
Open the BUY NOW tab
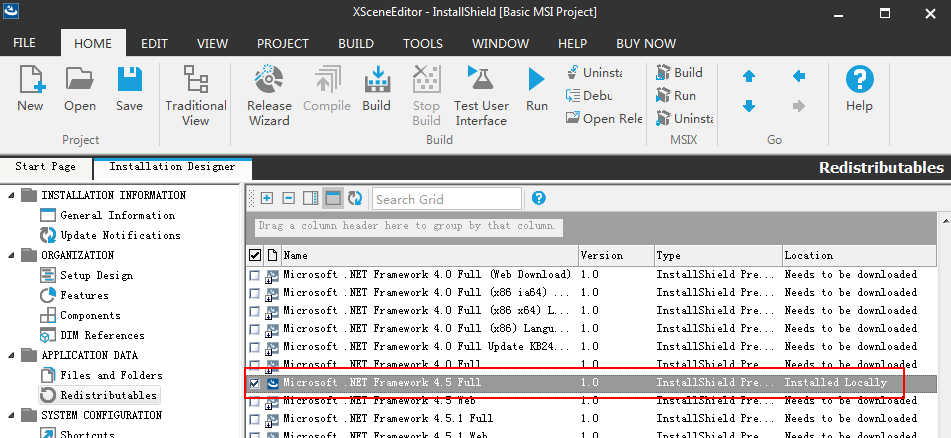(646, 44)
